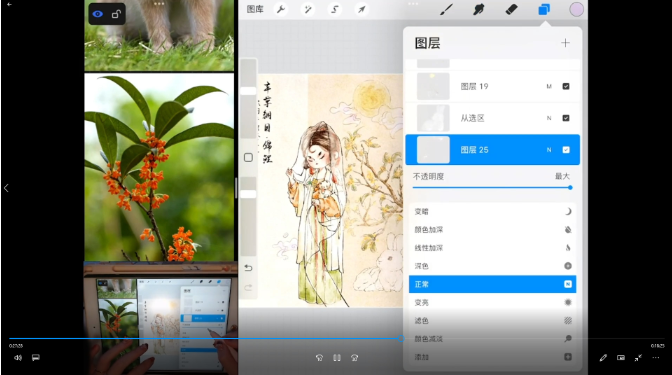Image resolution: width=672 pixels, height=375 pixels.
Task: Choose 深色 blend mode
Action: (492, 266)
